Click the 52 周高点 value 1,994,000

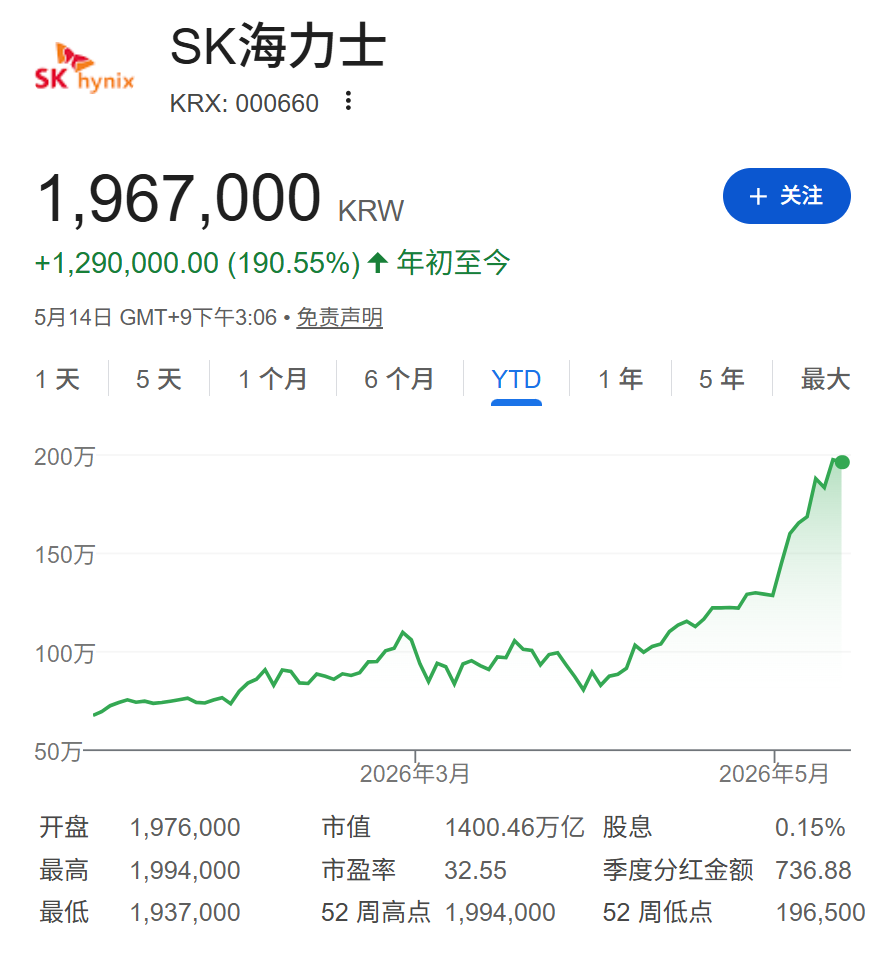(500, 912)
